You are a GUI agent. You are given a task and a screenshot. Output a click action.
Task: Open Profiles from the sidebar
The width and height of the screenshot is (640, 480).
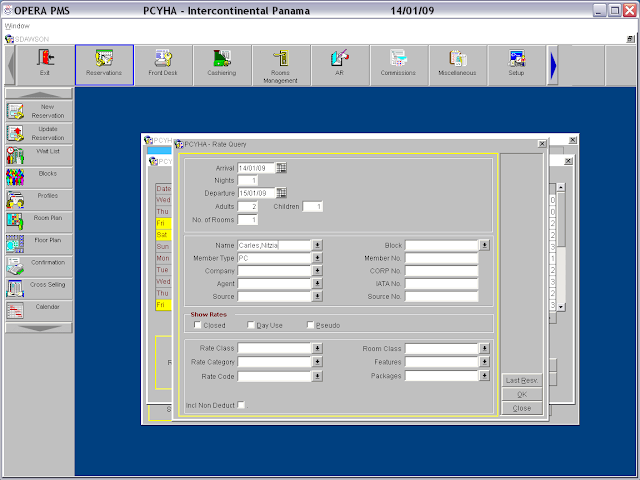39,200
